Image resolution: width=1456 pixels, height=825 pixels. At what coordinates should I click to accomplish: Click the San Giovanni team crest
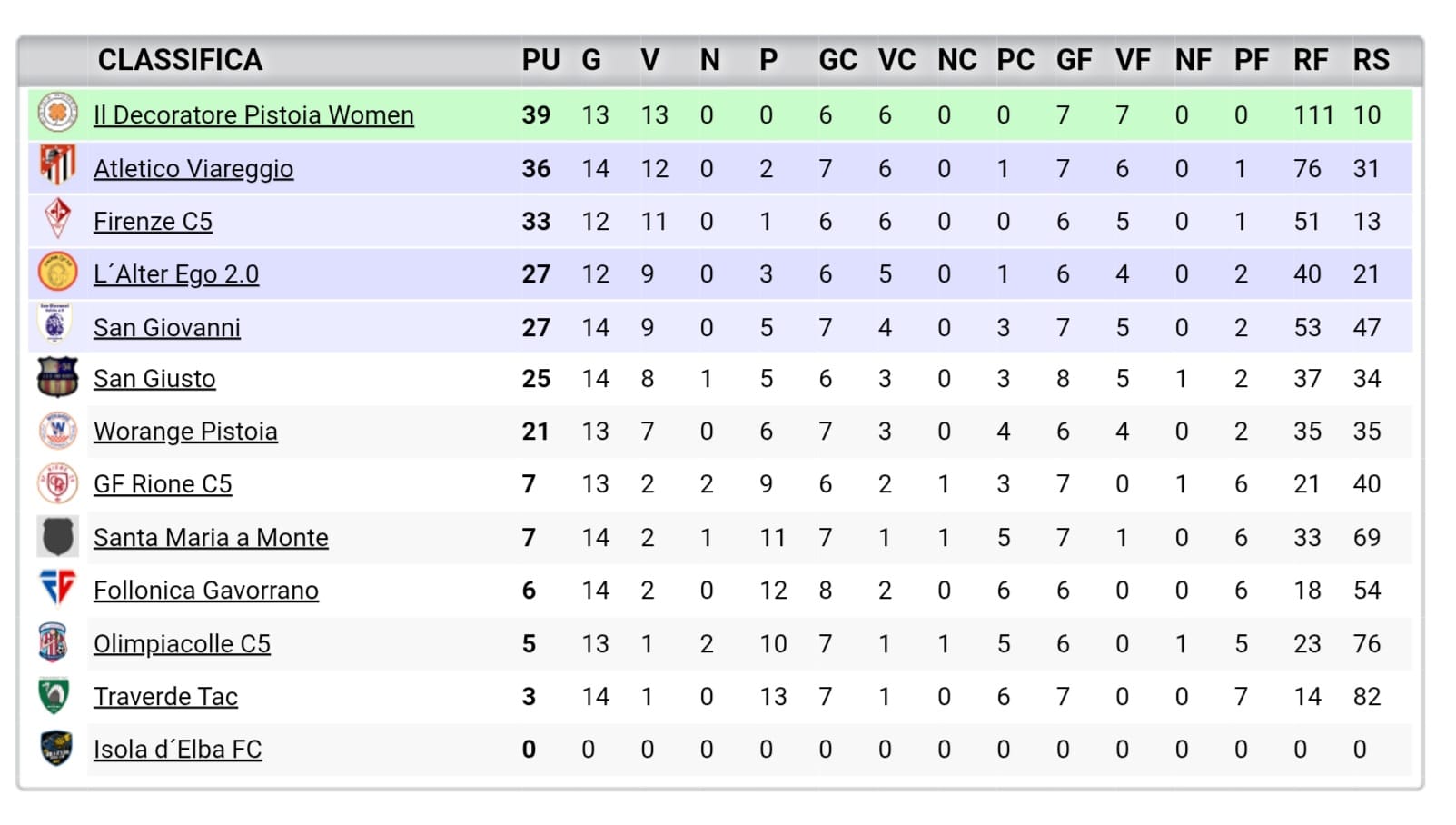click(57, 324)
